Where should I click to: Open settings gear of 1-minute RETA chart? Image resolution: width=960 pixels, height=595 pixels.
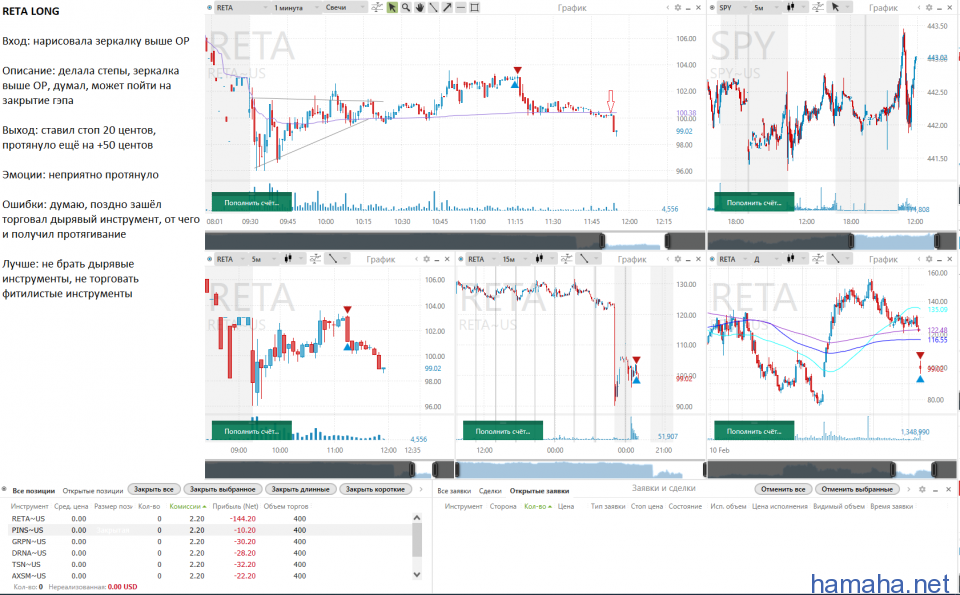678,7
